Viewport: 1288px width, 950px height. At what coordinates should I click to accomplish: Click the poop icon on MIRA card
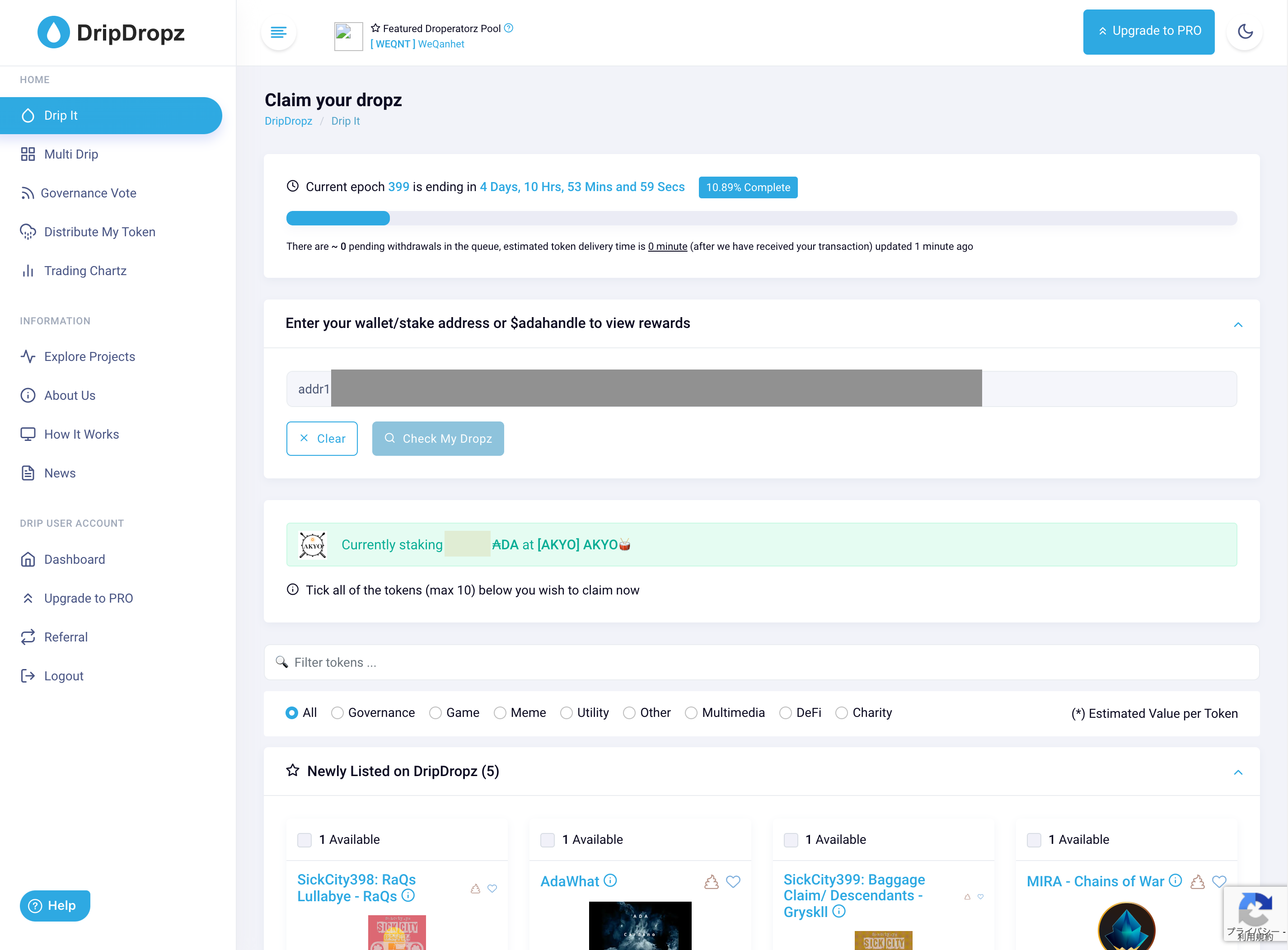pyautogui.click(x=1198, y=882)
